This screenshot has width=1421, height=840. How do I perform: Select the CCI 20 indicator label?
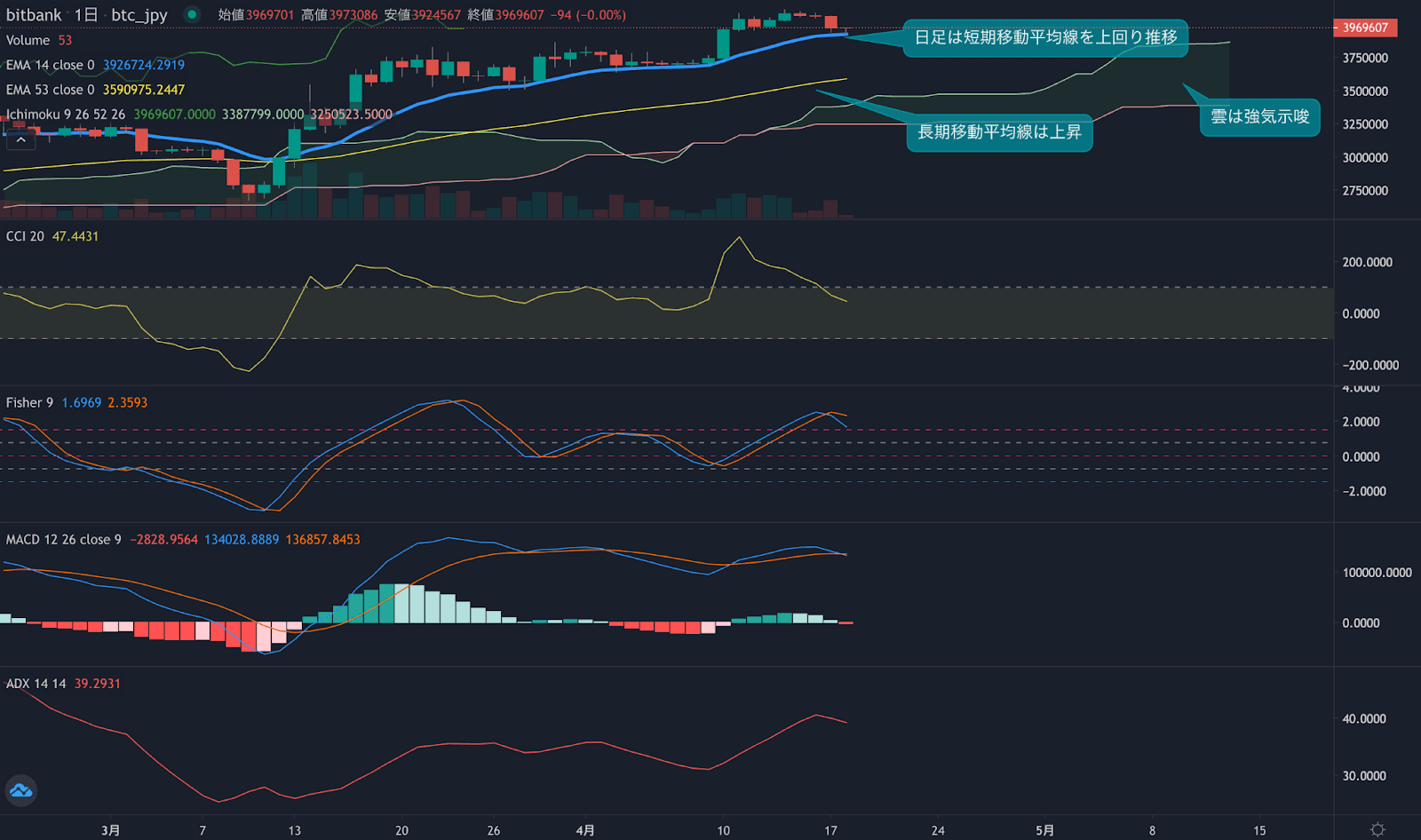pyautogui.click(x=27, y=236)
